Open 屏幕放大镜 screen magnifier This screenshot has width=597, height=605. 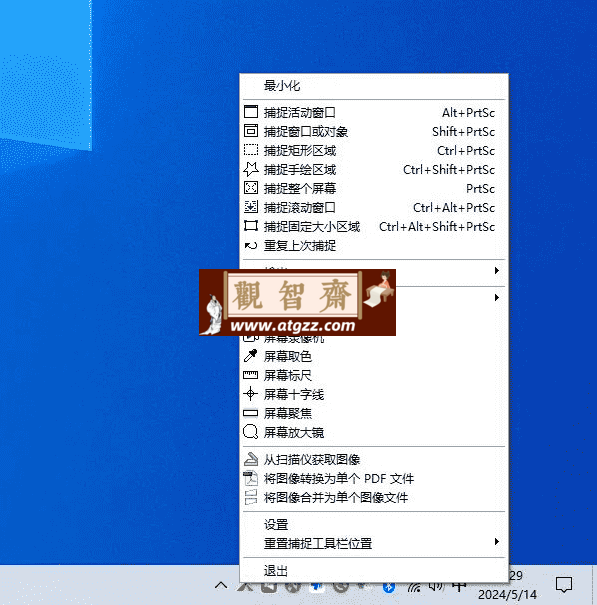(x=374, y=432)
